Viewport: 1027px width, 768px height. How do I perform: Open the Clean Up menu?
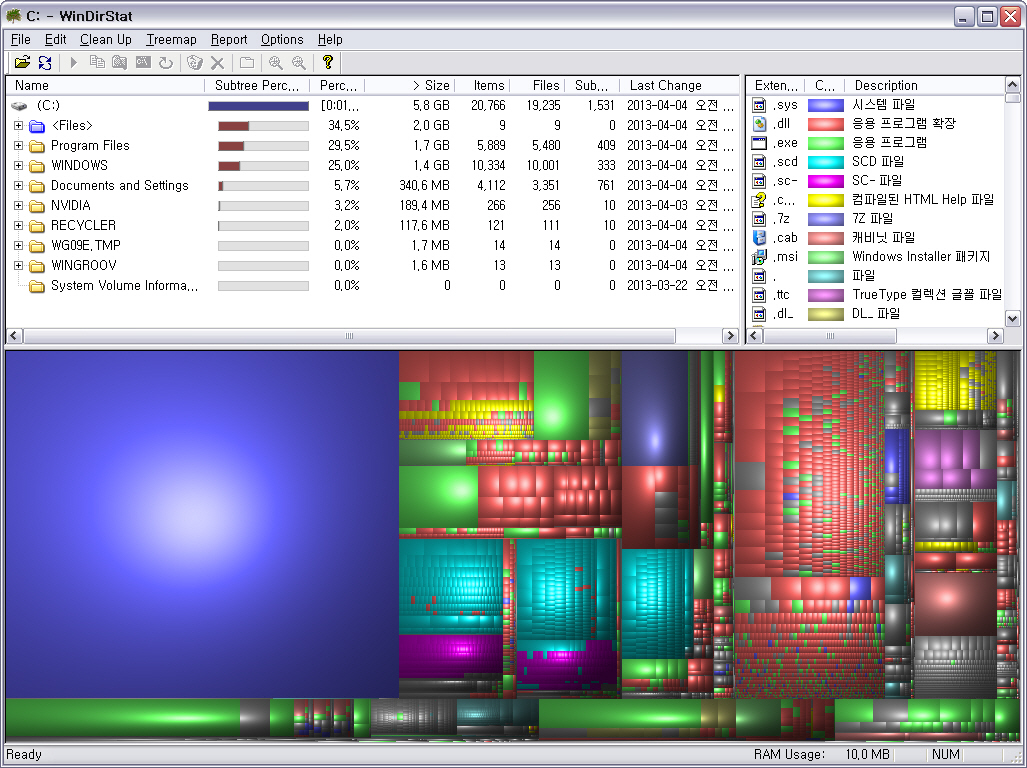pyautogui.click(x=105, y=39)
